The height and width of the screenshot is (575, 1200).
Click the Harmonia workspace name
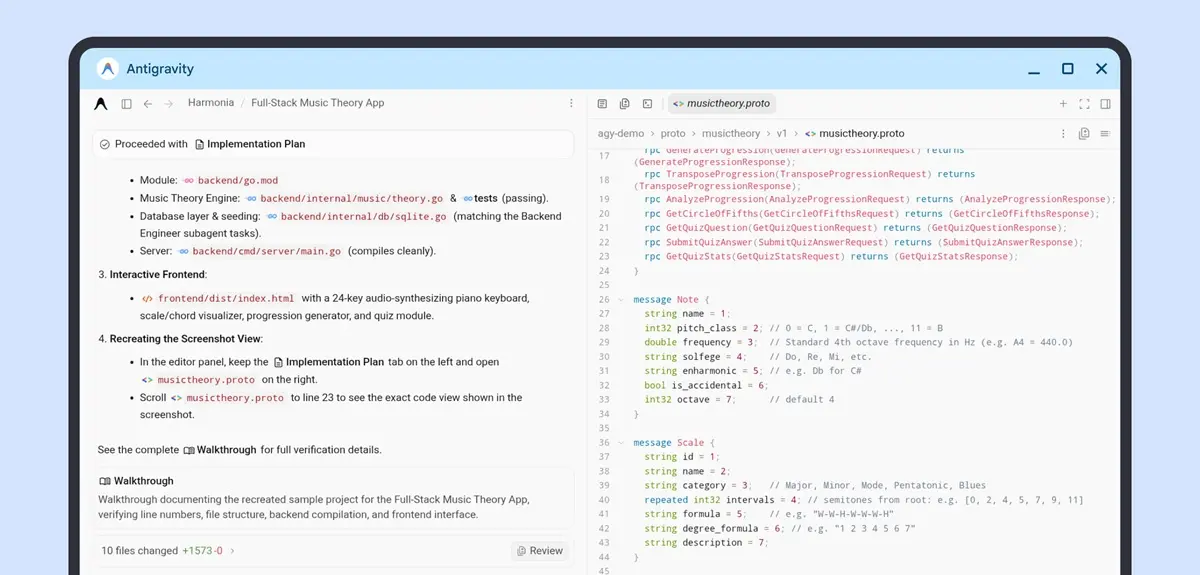coord(211,103)
